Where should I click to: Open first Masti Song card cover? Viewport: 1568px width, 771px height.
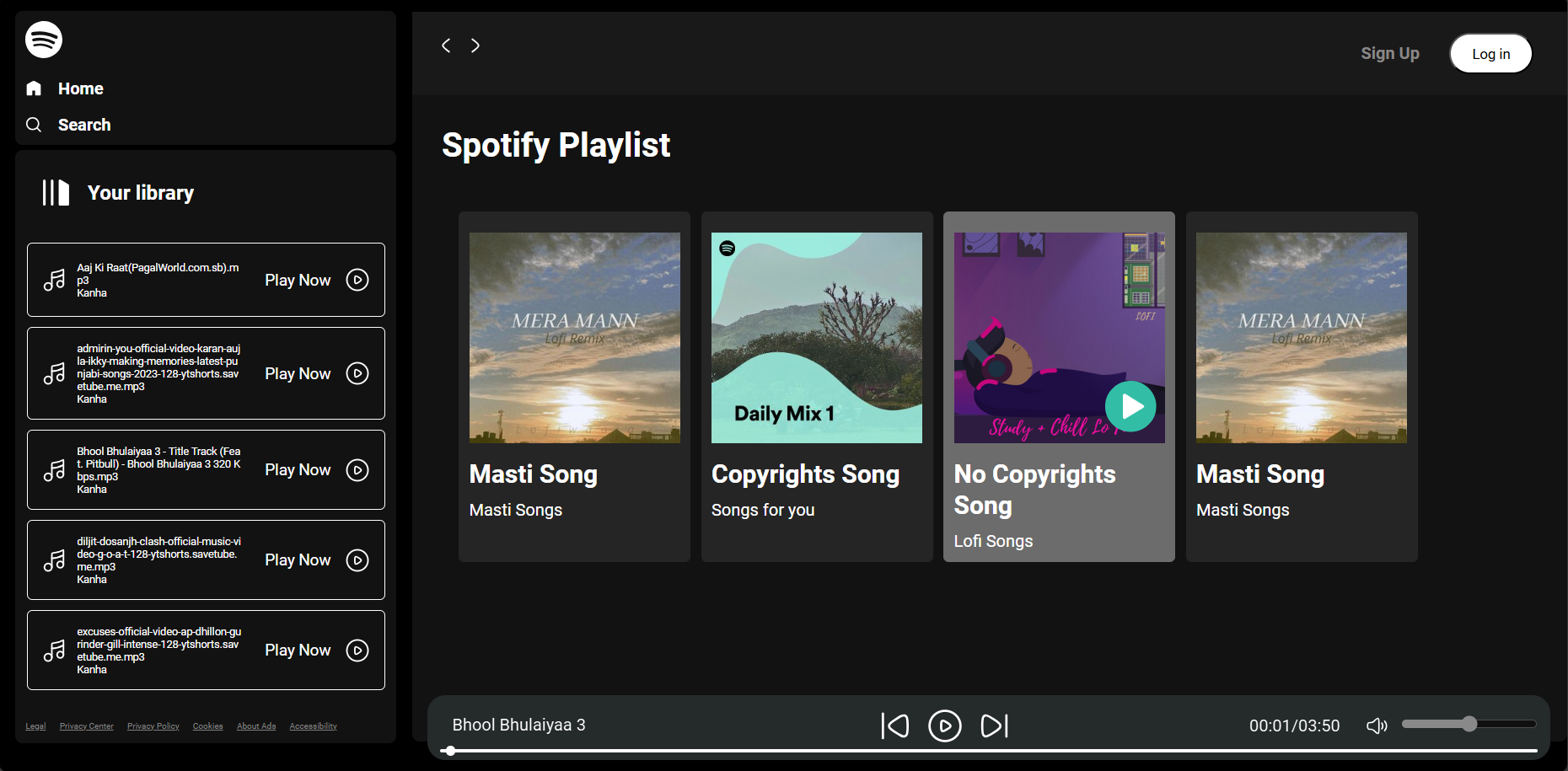click(575, 338)
